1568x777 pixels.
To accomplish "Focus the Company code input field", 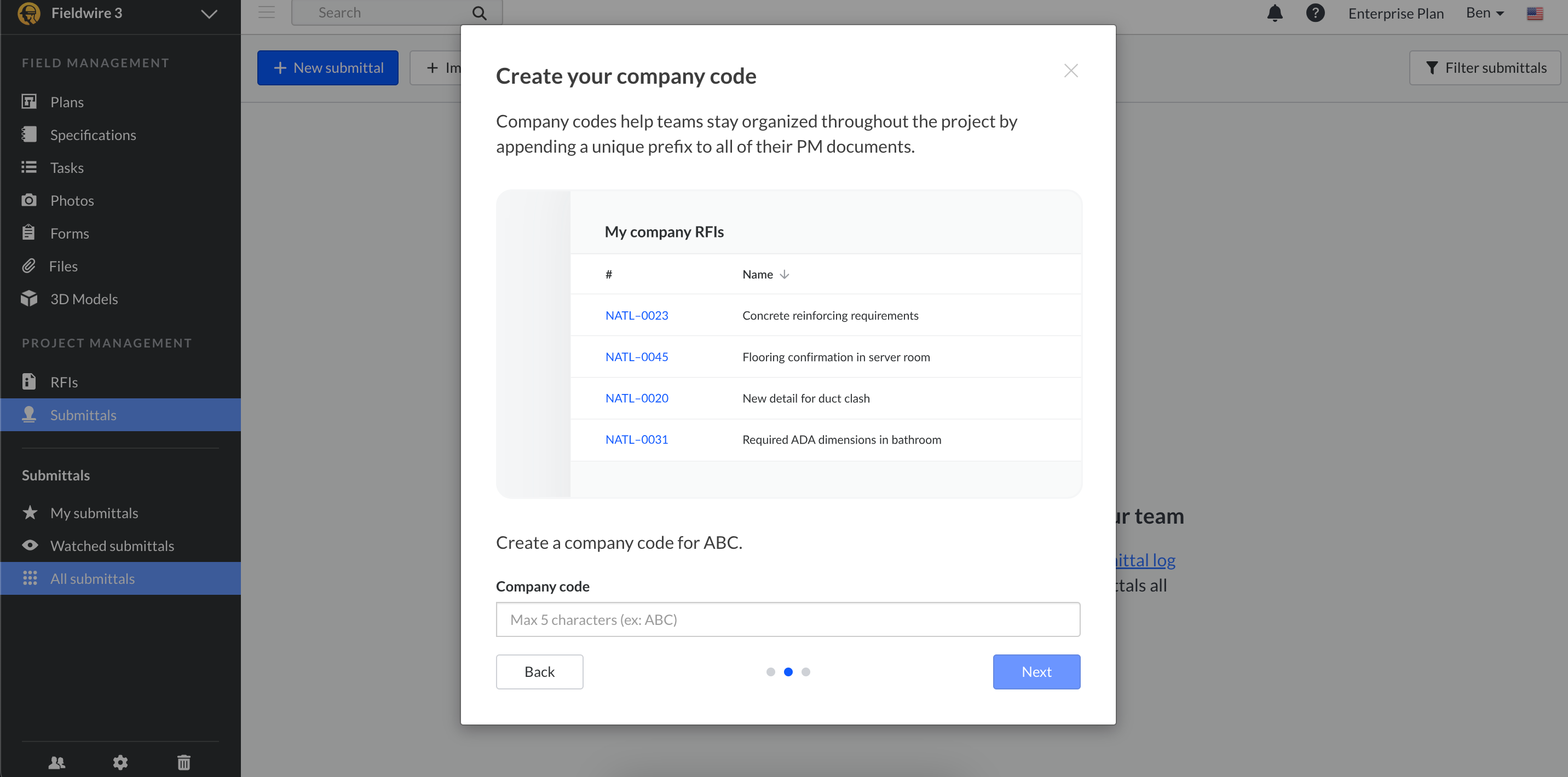I will [788, 619].
